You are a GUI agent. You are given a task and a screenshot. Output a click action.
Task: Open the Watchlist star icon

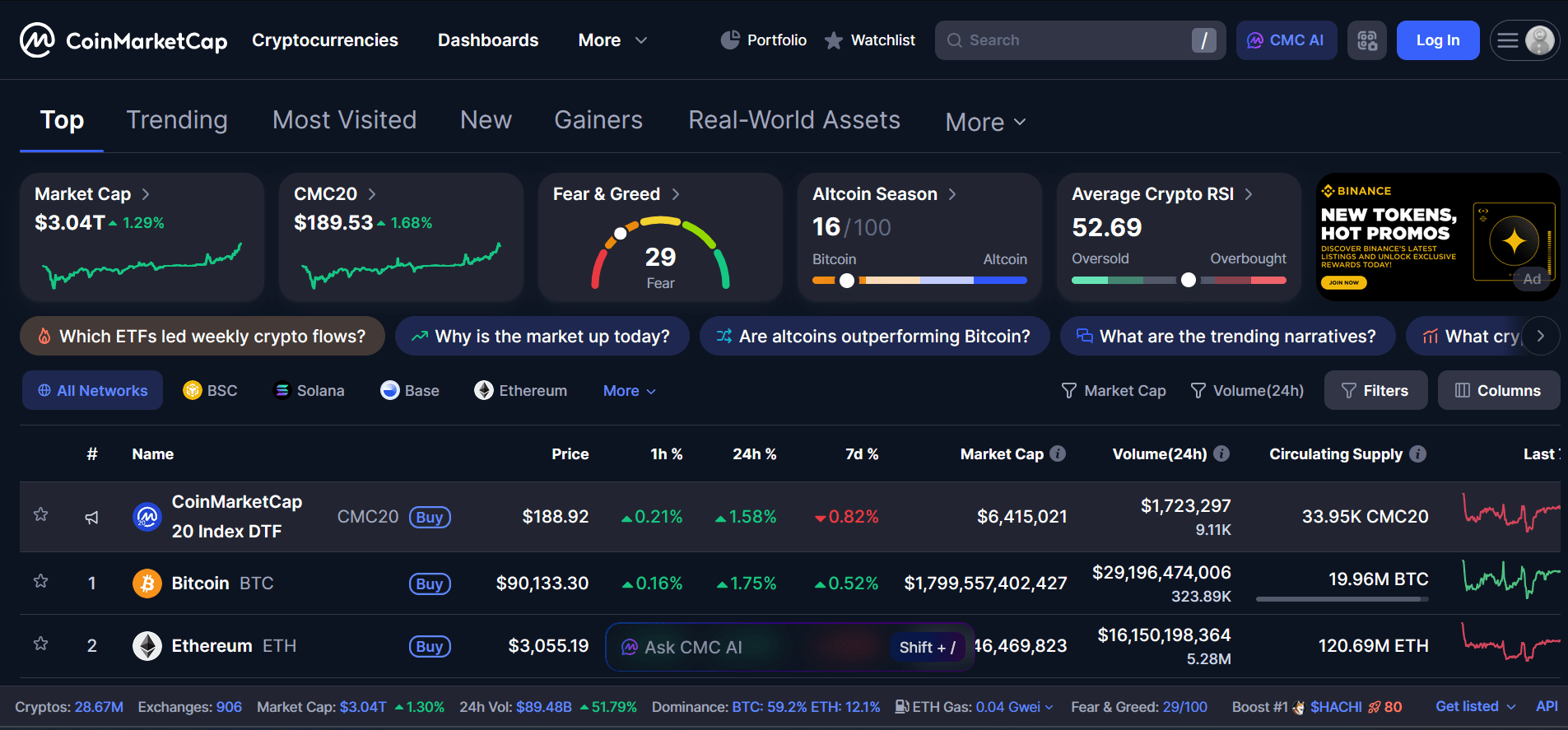click(834, 40)
